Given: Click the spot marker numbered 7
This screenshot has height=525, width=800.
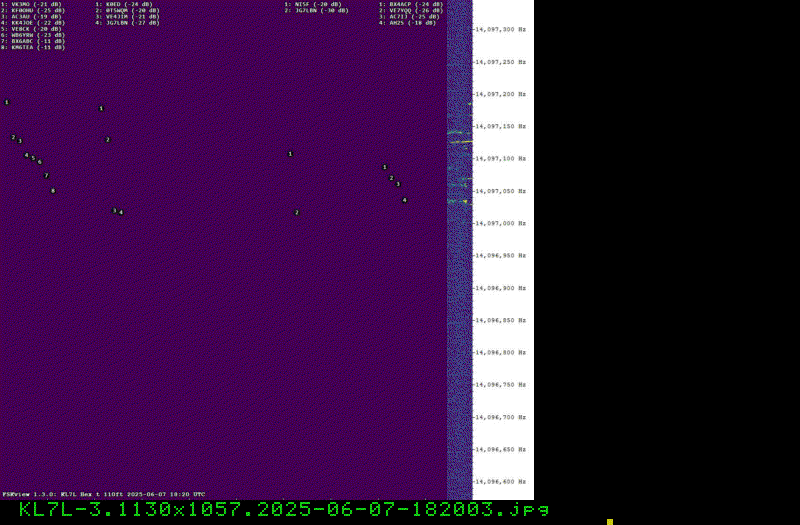Looking at the screenshot, I should click(46, 176).
